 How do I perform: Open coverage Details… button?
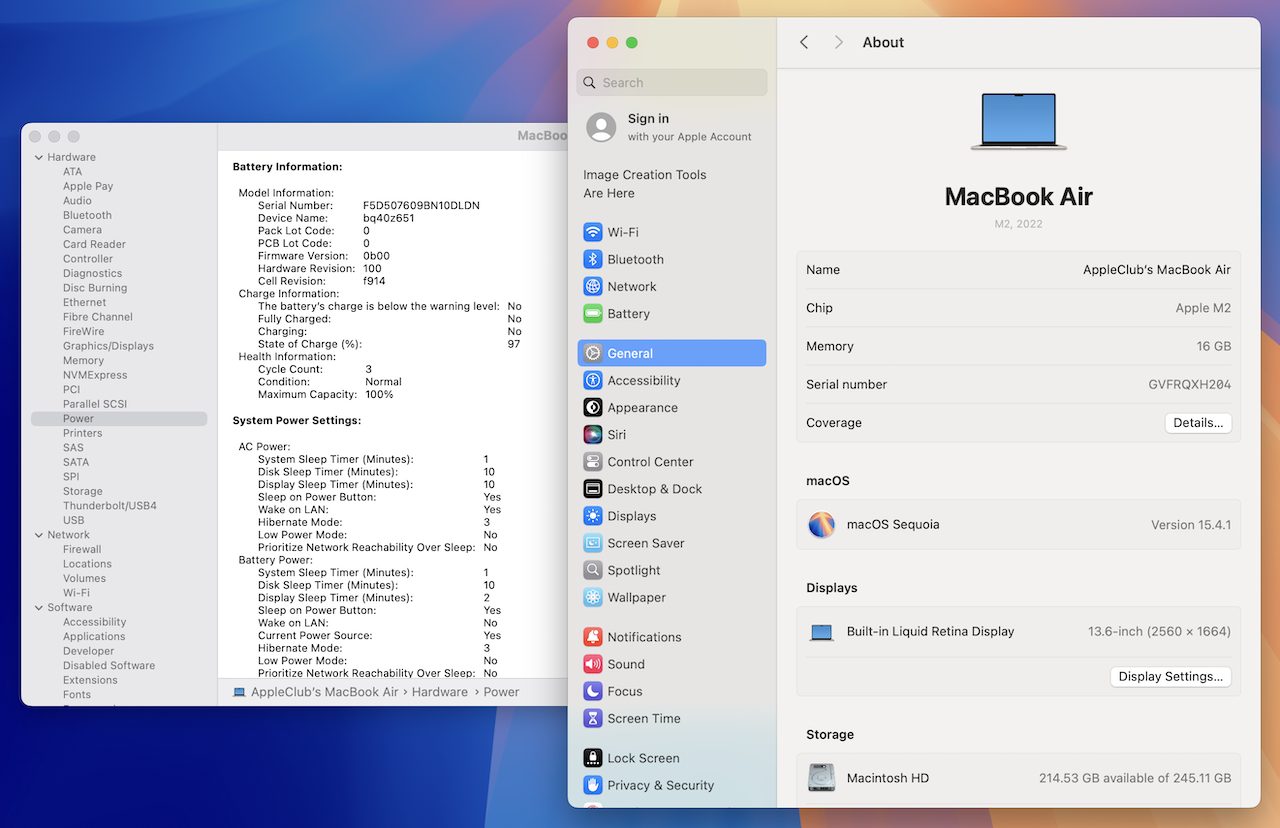pos(1198,423)
